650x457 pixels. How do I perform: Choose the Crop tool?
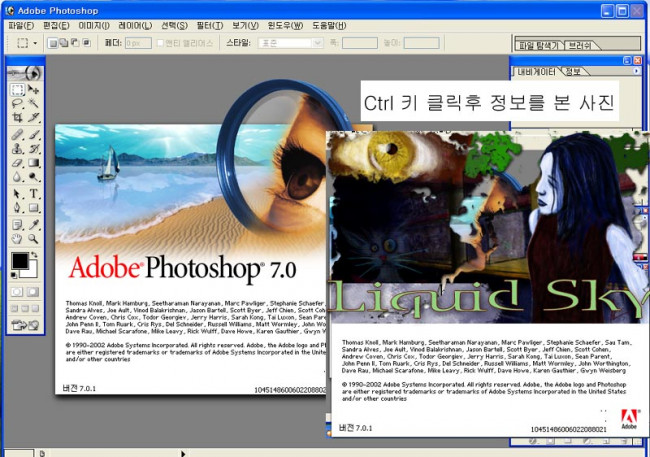coord(17,118)
